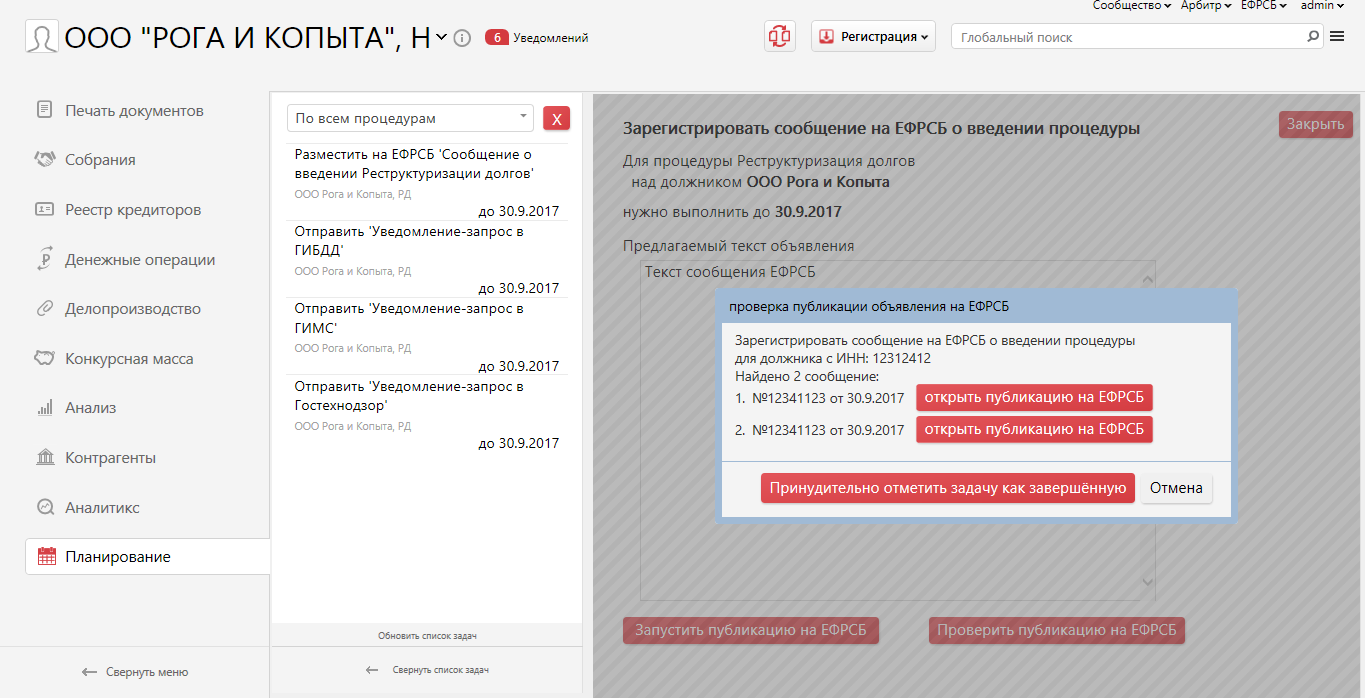Open Собрания via the handshake icon
The image size is (1365, 698).
click(44, 160)
